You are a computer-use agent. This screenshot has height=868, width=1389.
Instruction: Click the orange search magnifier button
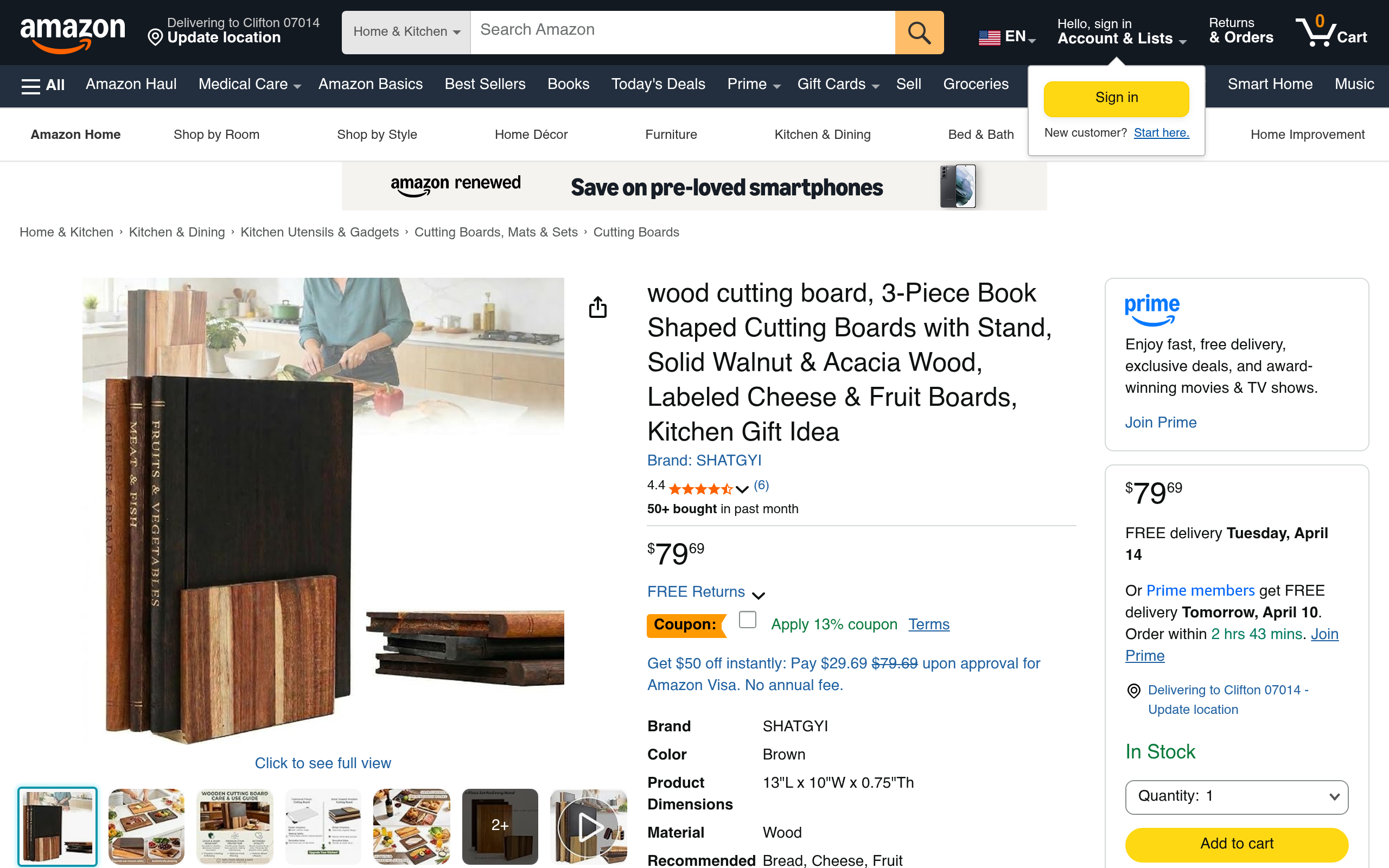[919, 33]
